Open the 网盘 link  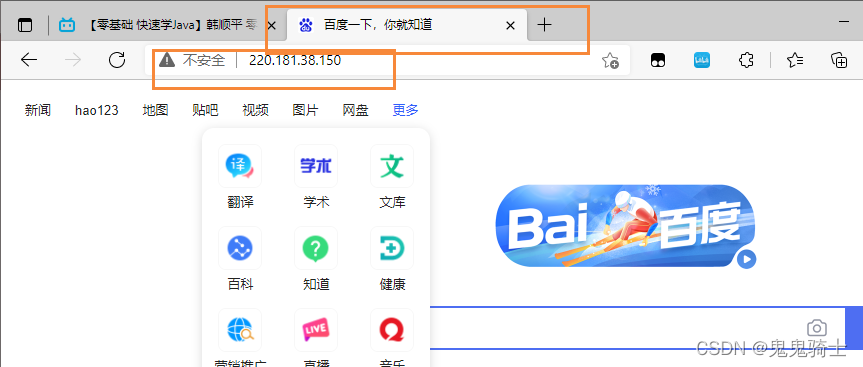click(356, 110)
